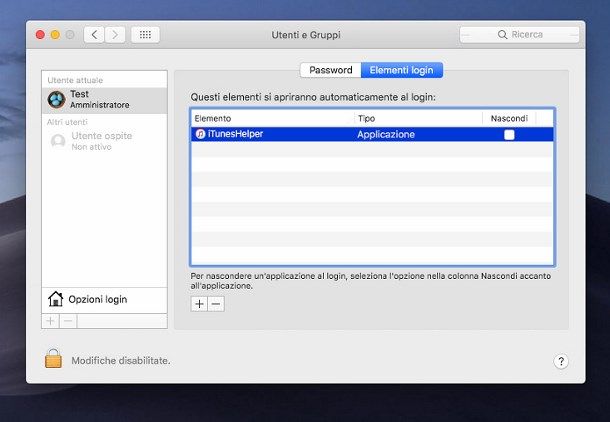Select Utente ospite in sidebar
The image size is (610, 422).
click(x=104, y=141)
